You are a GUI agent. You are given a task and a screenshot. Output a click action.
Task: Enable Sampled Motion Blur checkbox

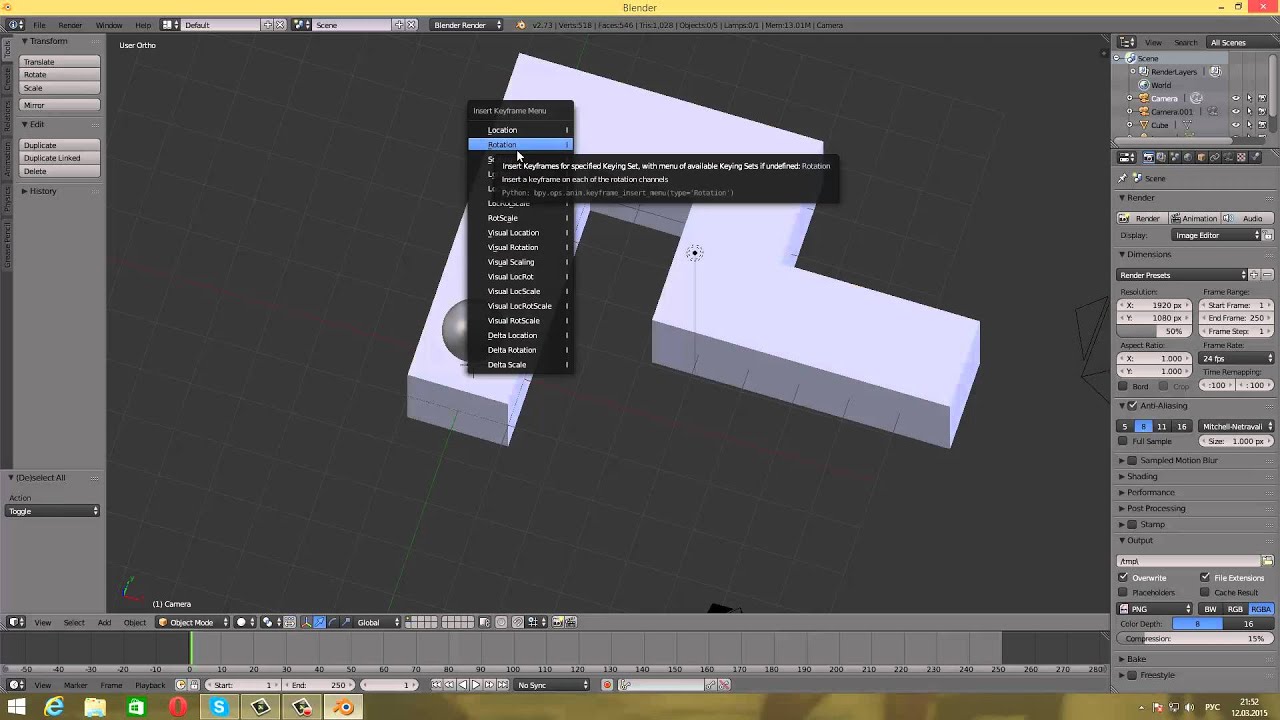[1132, 461]
